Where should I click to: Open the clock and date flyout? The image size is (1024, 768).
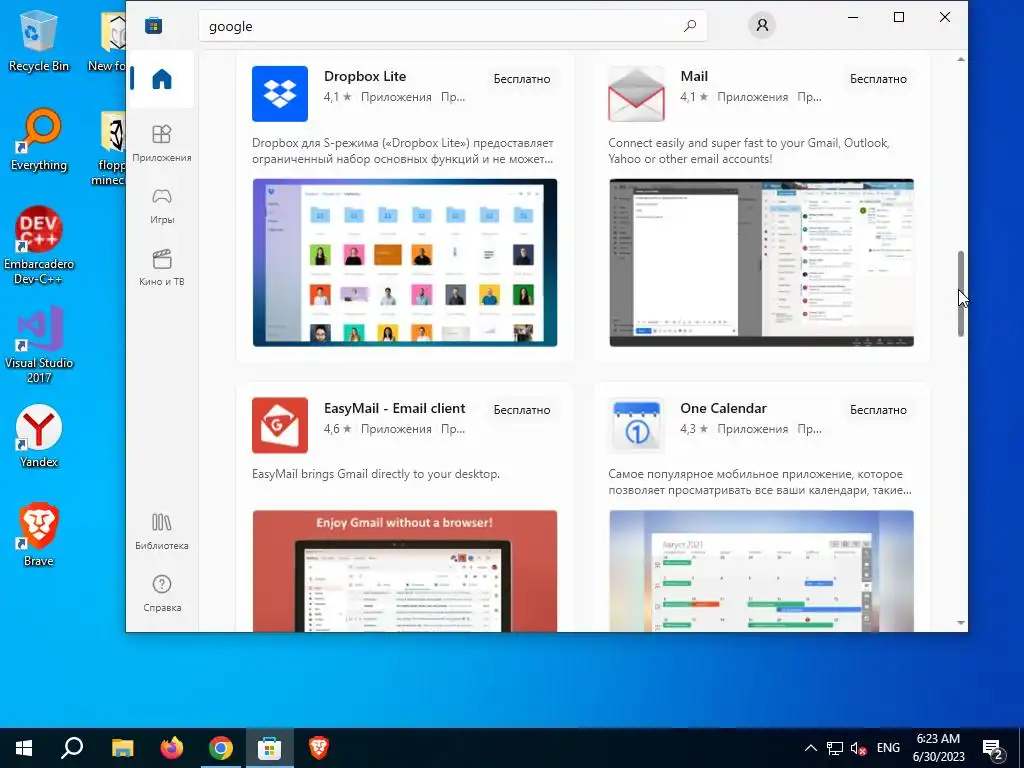point(938,748)
